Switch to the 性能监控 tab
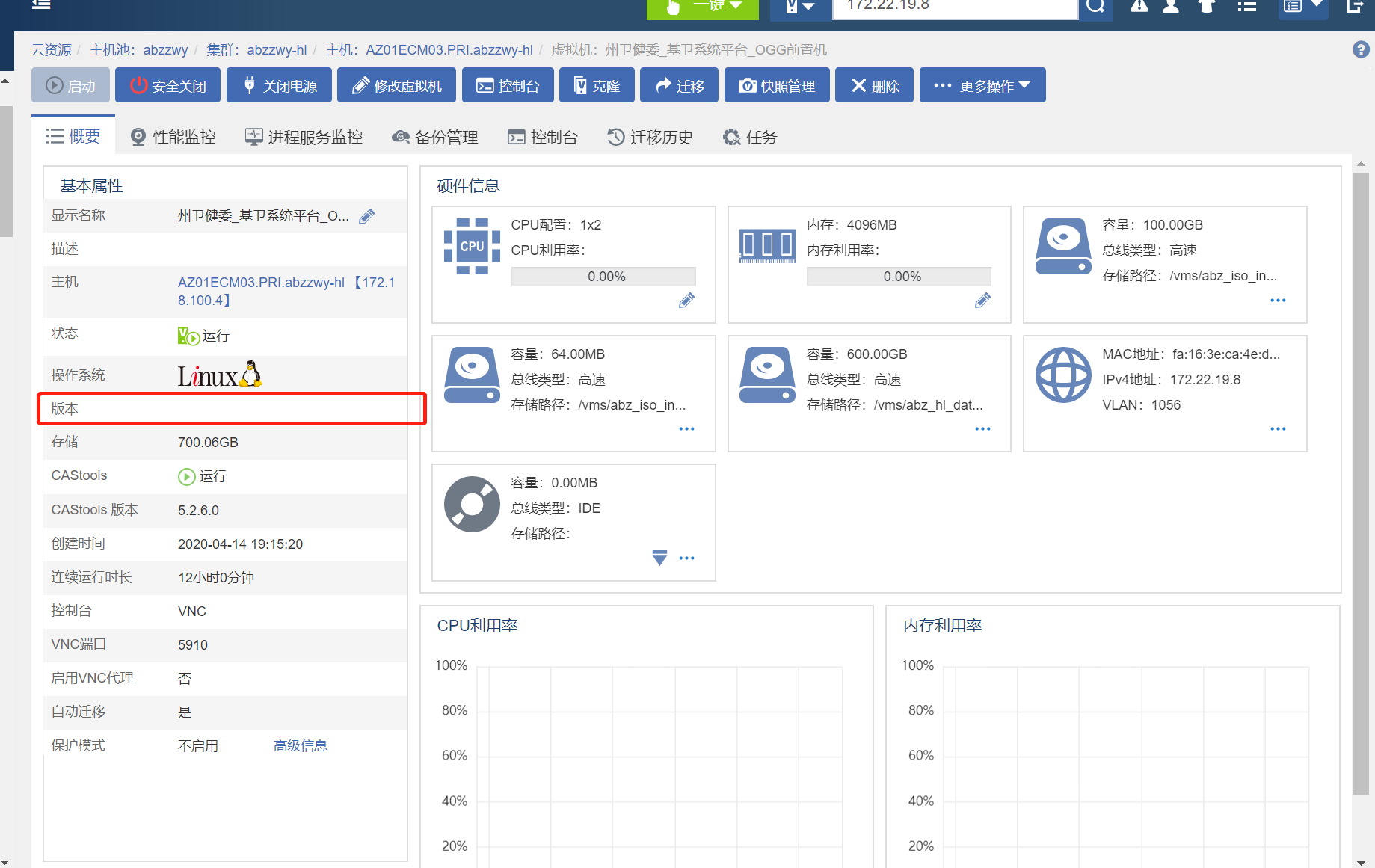Screen dimensions: 1375x868 coord(173,137)
